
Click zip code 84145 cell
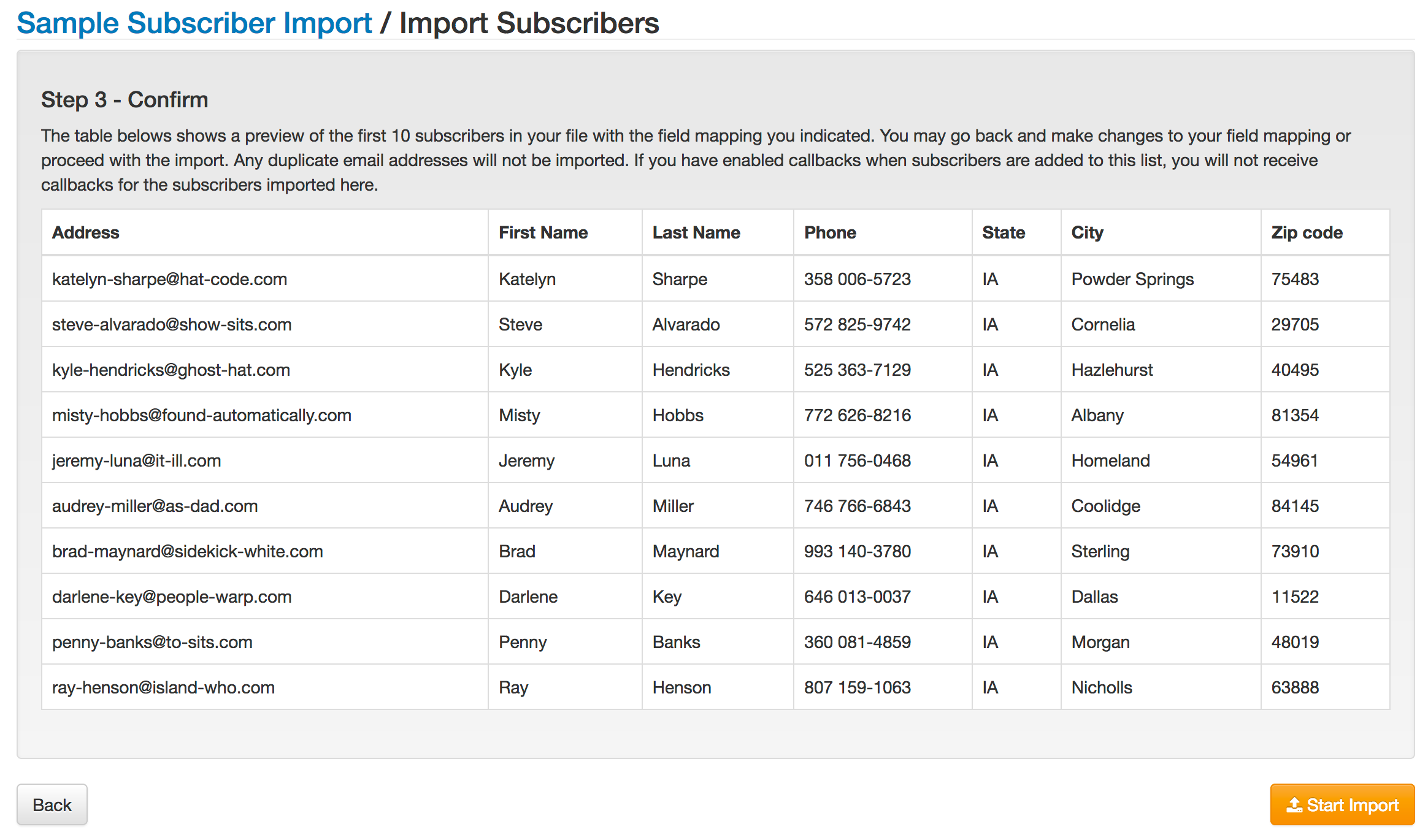[1295, 506]
